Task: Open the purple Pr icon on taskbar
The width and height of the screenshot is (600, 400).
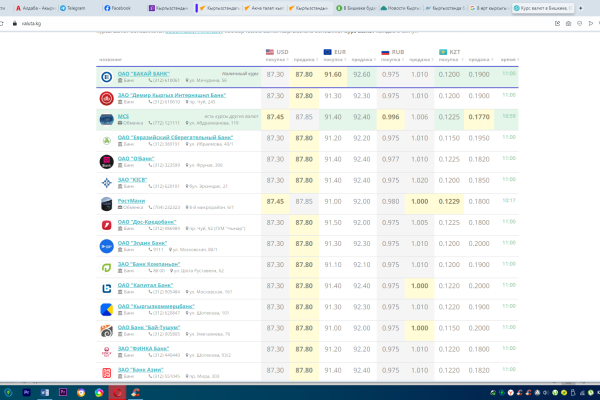Action: pyautogui.click(x=63, y=392)
